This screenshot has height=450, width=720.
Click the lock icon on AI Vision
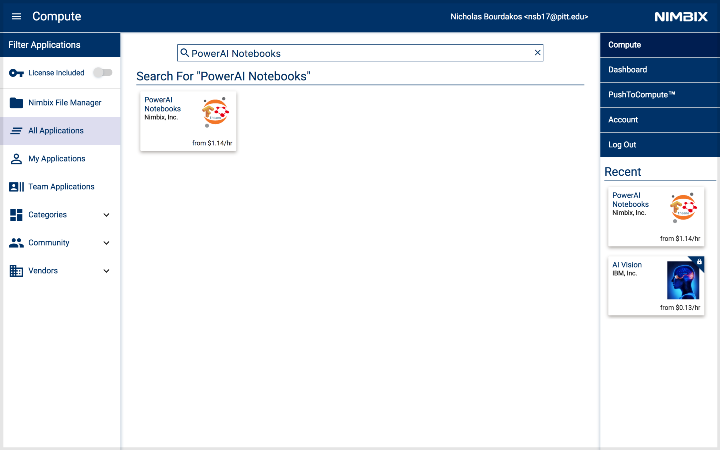pos(699,262)
